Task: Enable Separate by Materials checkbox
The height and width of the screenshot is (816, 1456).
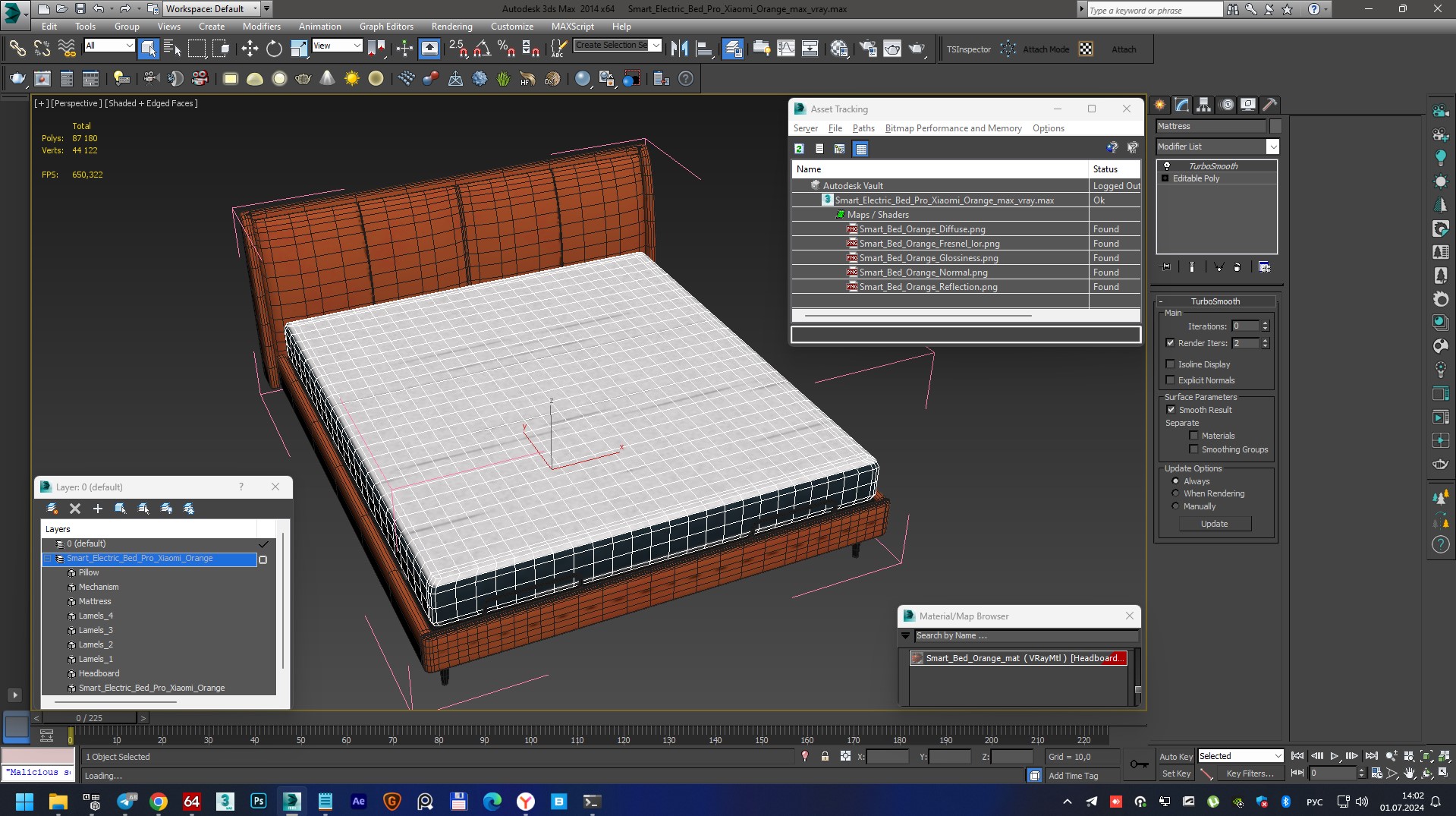Action: tap(1193, 436)
